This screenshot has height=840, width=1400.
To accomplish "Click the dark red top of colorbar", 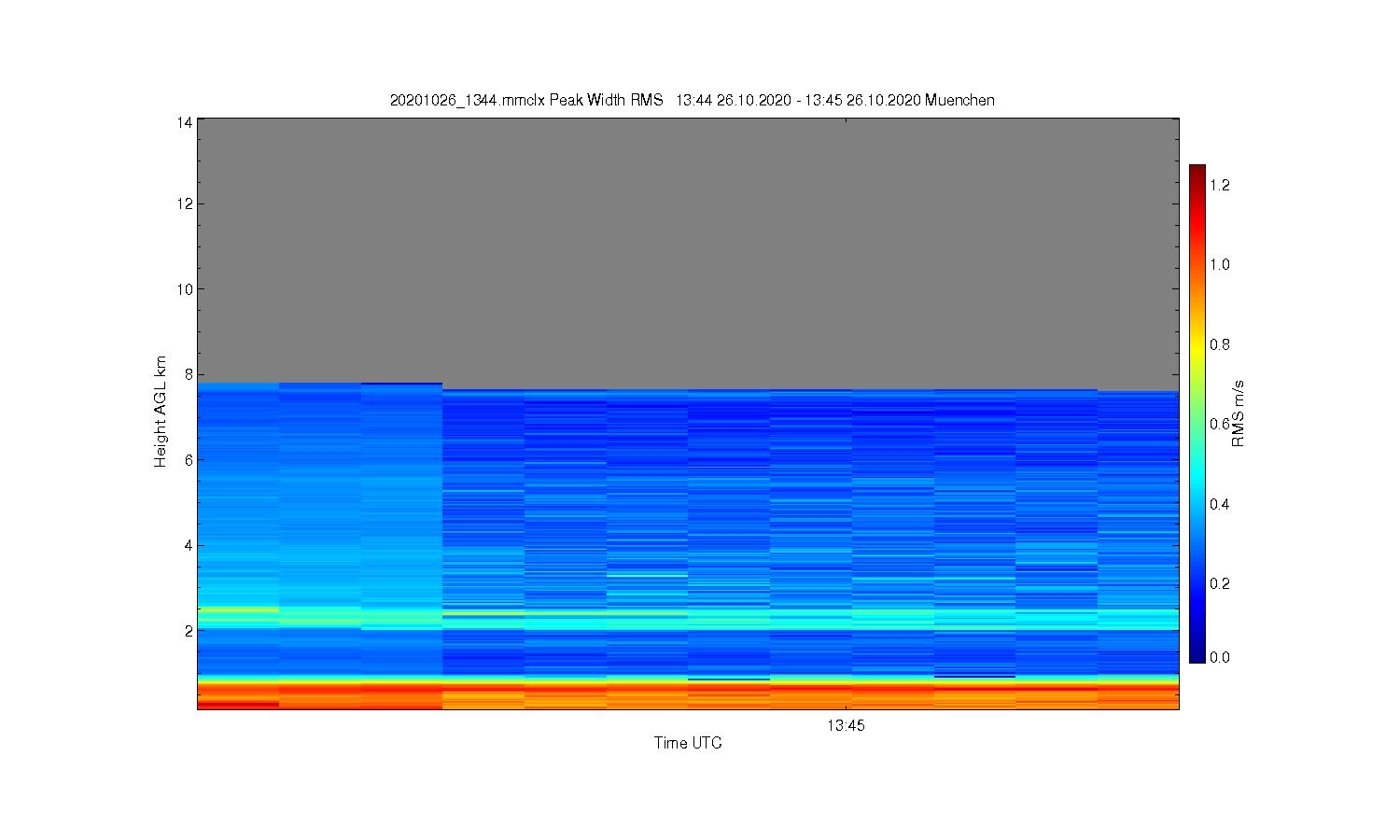I will coord(1197,171).
